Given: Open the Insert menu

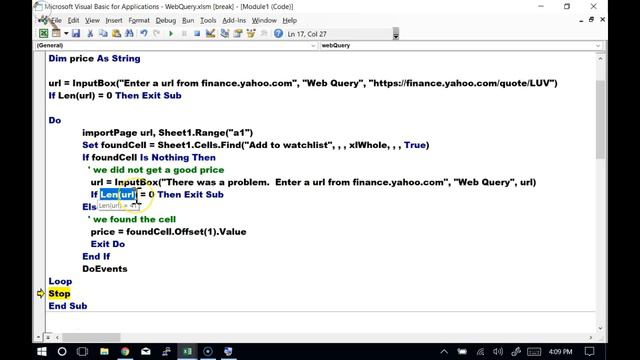Looking at the screenshot, I should point(114,20).
